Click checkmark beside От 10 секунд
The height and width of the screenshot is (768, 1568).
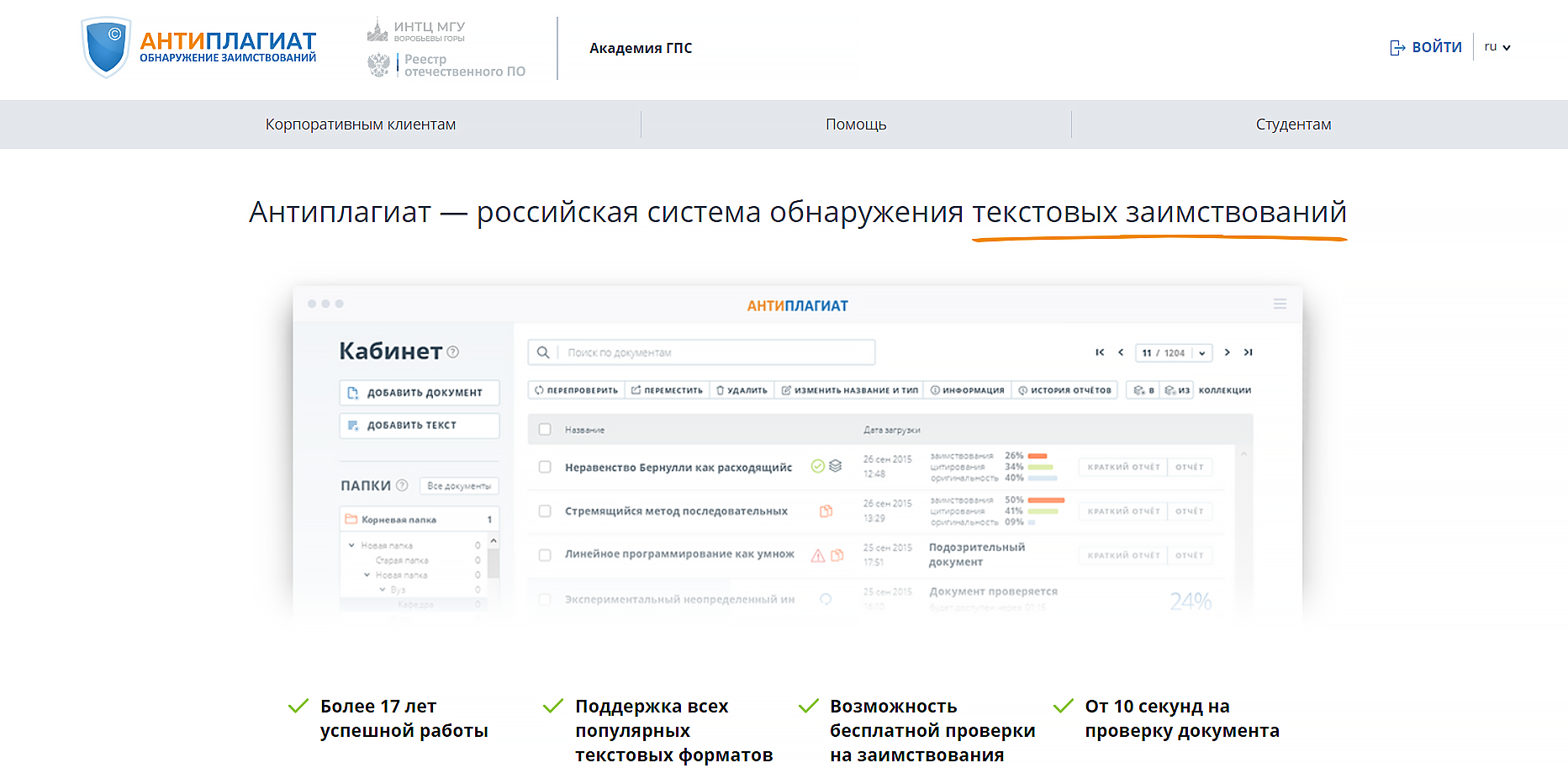click(1064, 706)
